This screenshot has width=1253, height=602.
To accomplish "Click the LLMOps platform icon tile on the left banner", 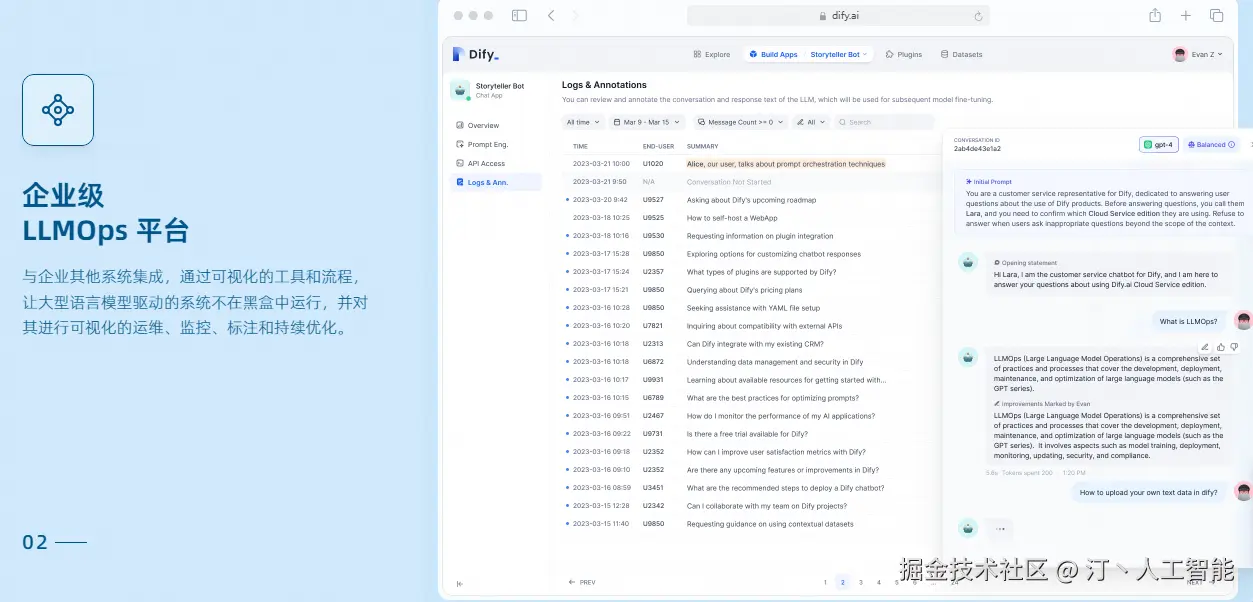I will pos(58,110).
